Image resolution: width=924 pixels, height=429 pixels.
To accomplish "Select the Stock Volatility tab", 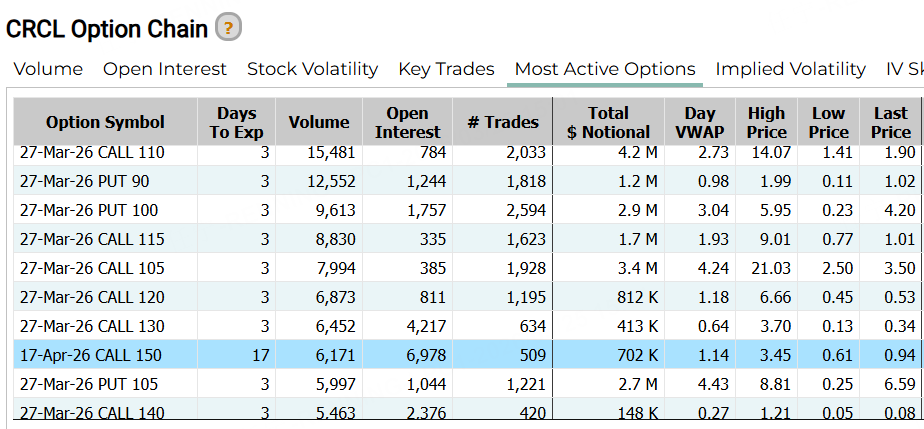I will (x=312, y=69).
